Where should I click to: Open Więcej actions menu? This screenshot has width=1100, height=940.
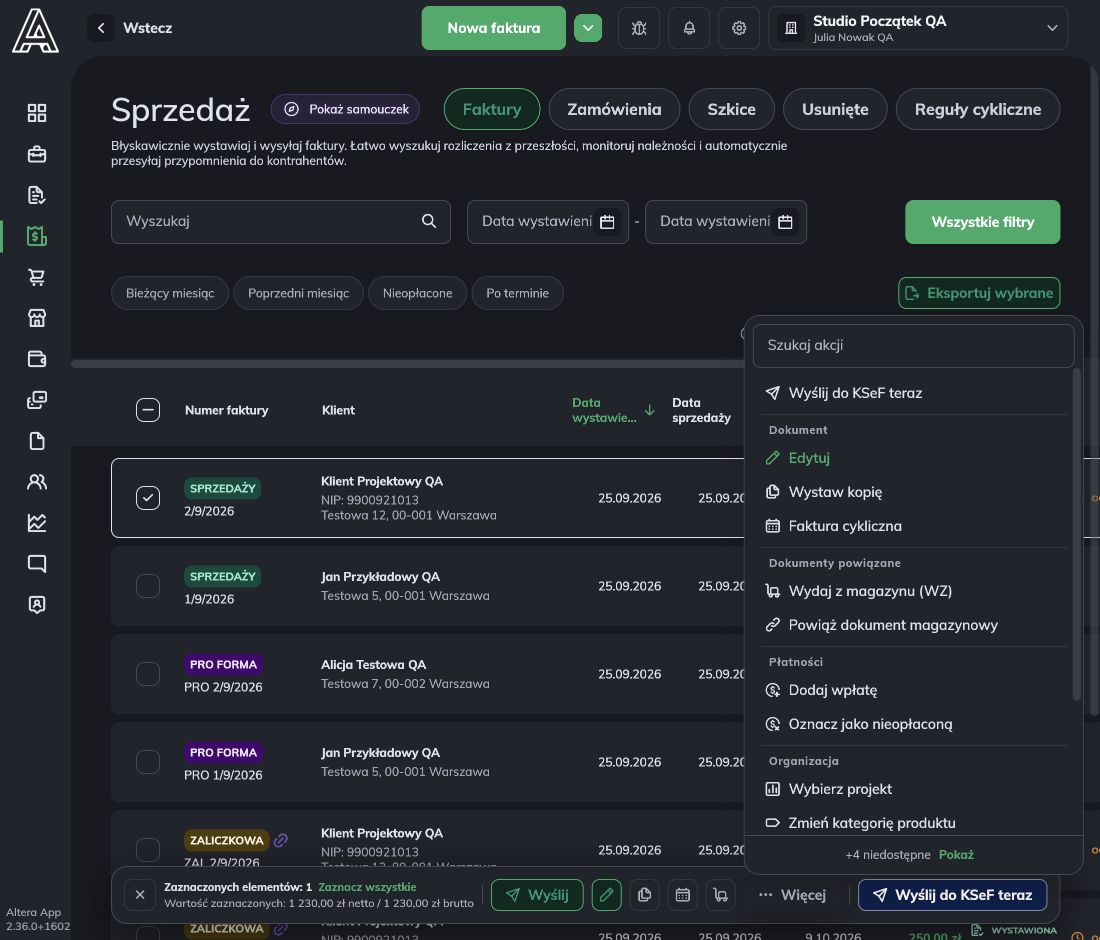[x=792, y=894]
